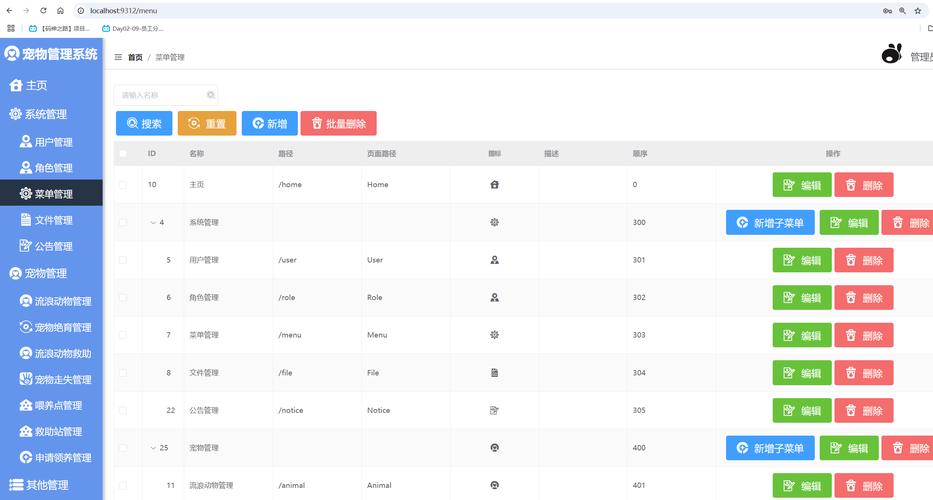Click the browser apps grid icon
Image resolution: width=933 pixels, height=500 pixels.
[x=11, y=28]
